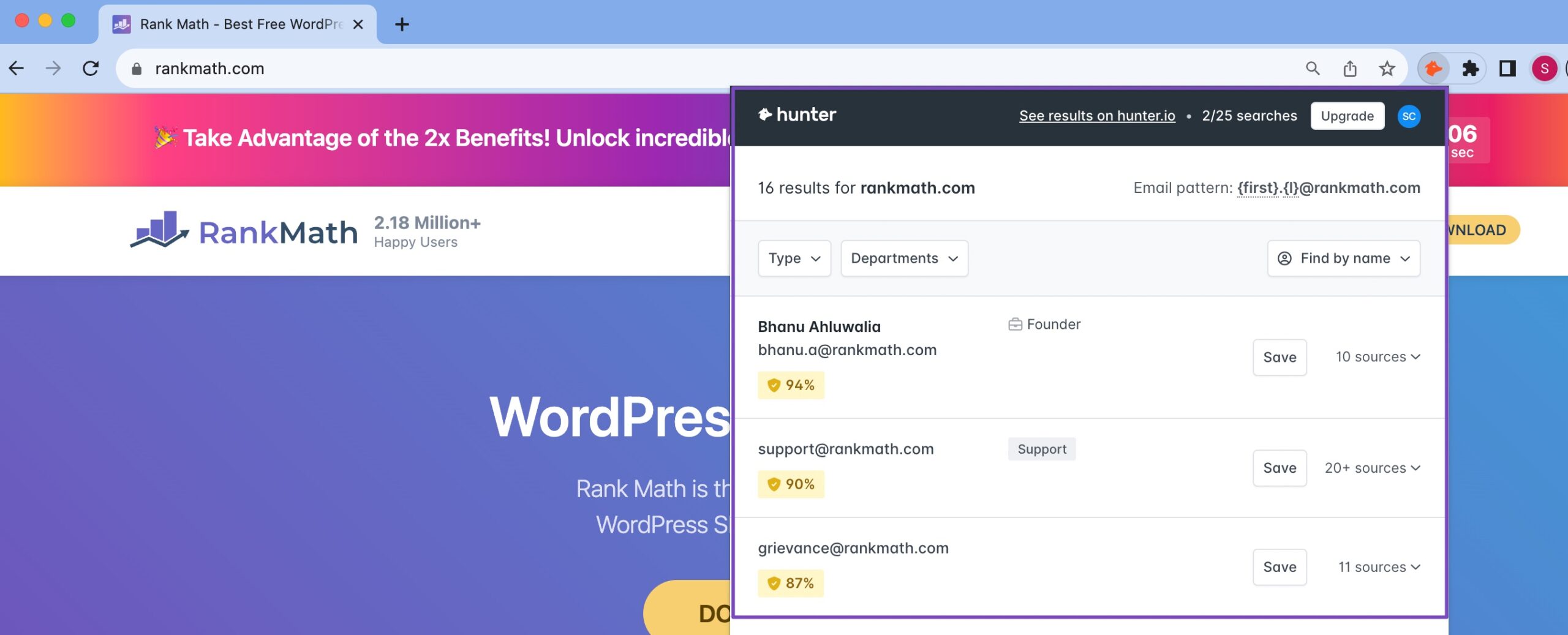The image size is (1568, 635).
Task: Click the name Bhanu Ahluwalia
Action: [x=819, y=326]
